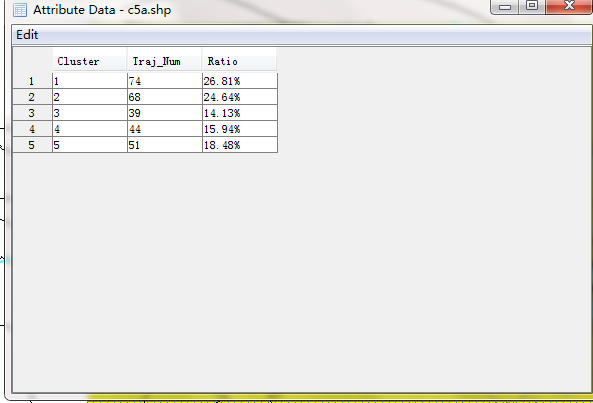The height and width of the screenshot is (403, 593).
Task: Click the Cluster cell in row 5
Action: pyautogui.click(x=90, y=145)
